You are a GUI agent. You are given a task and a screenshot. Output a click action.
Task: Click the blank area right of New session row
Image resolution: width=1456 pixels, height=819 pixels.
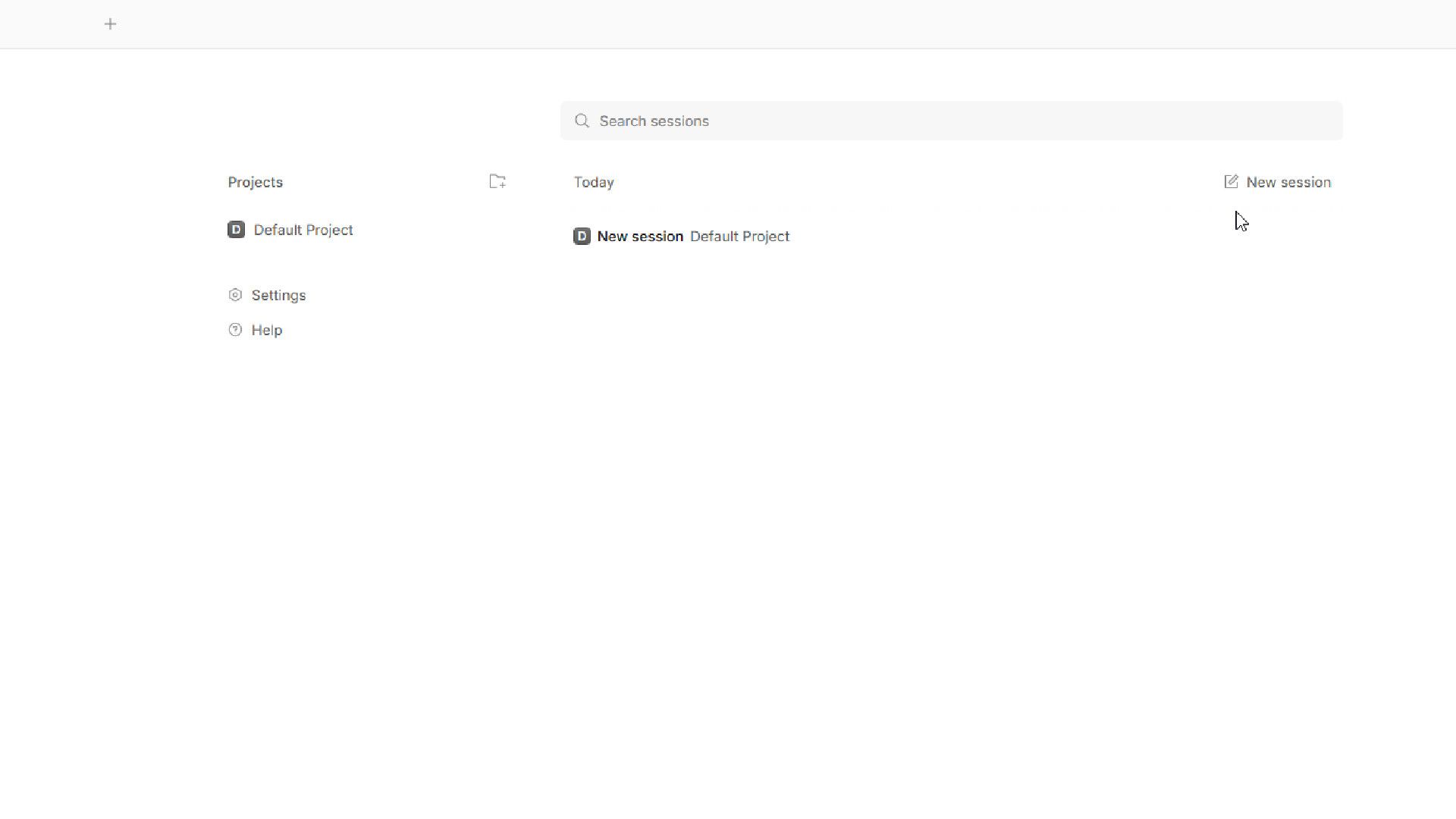pos(1062,237)
